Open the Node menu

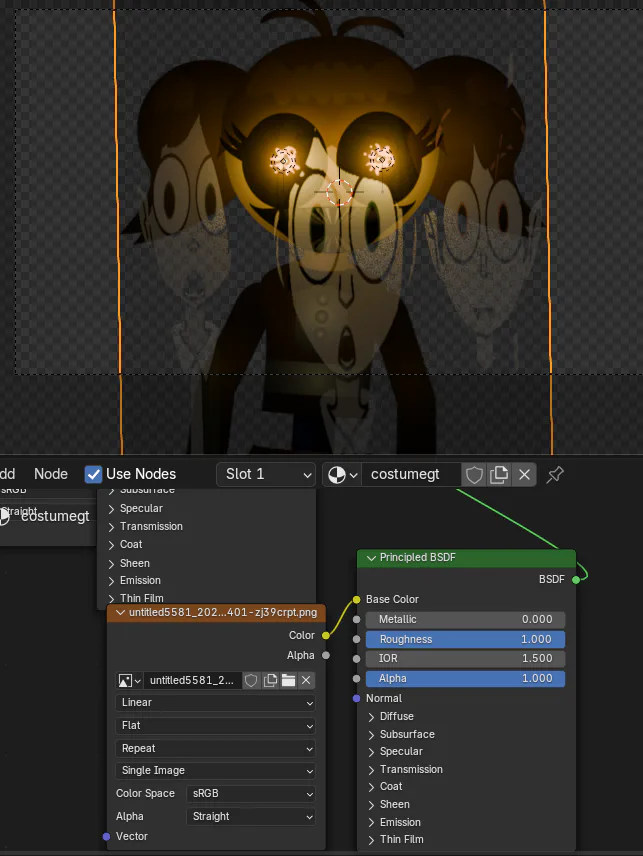click(51, 474)
